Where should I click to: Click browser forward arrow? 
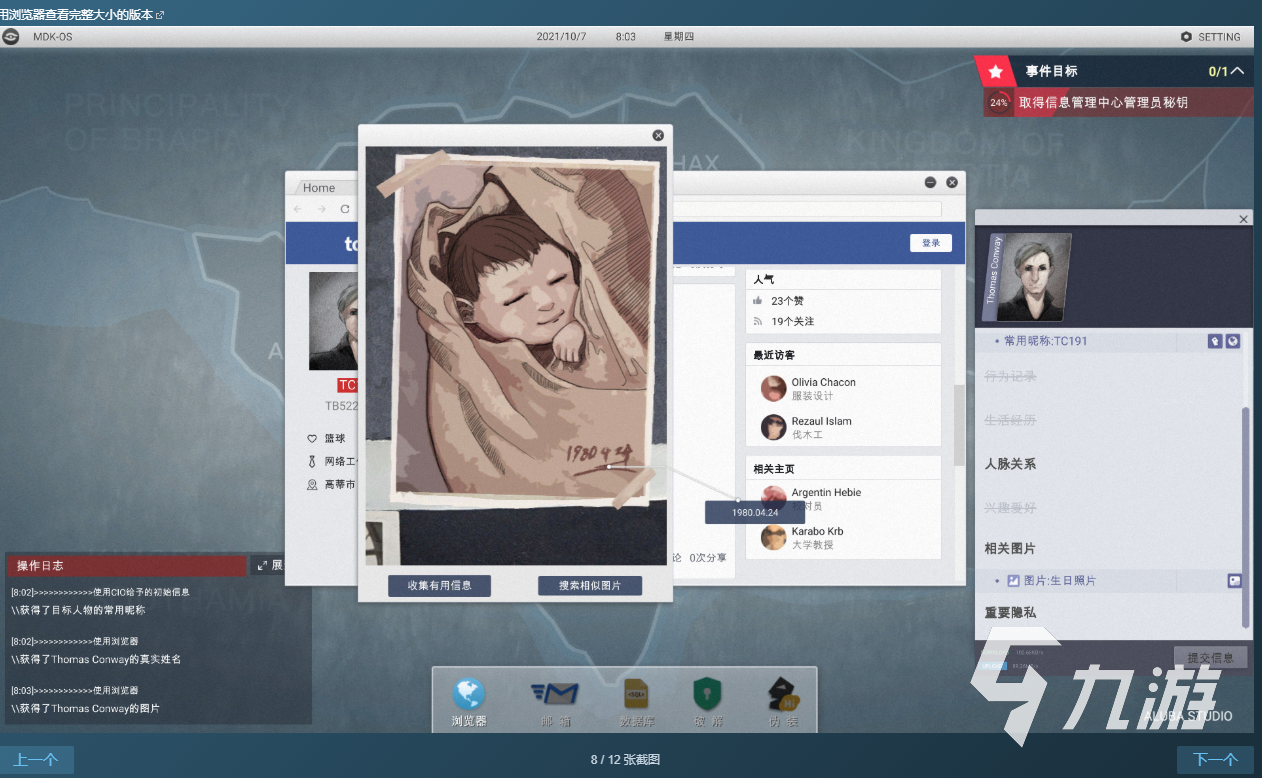(321, 209)
